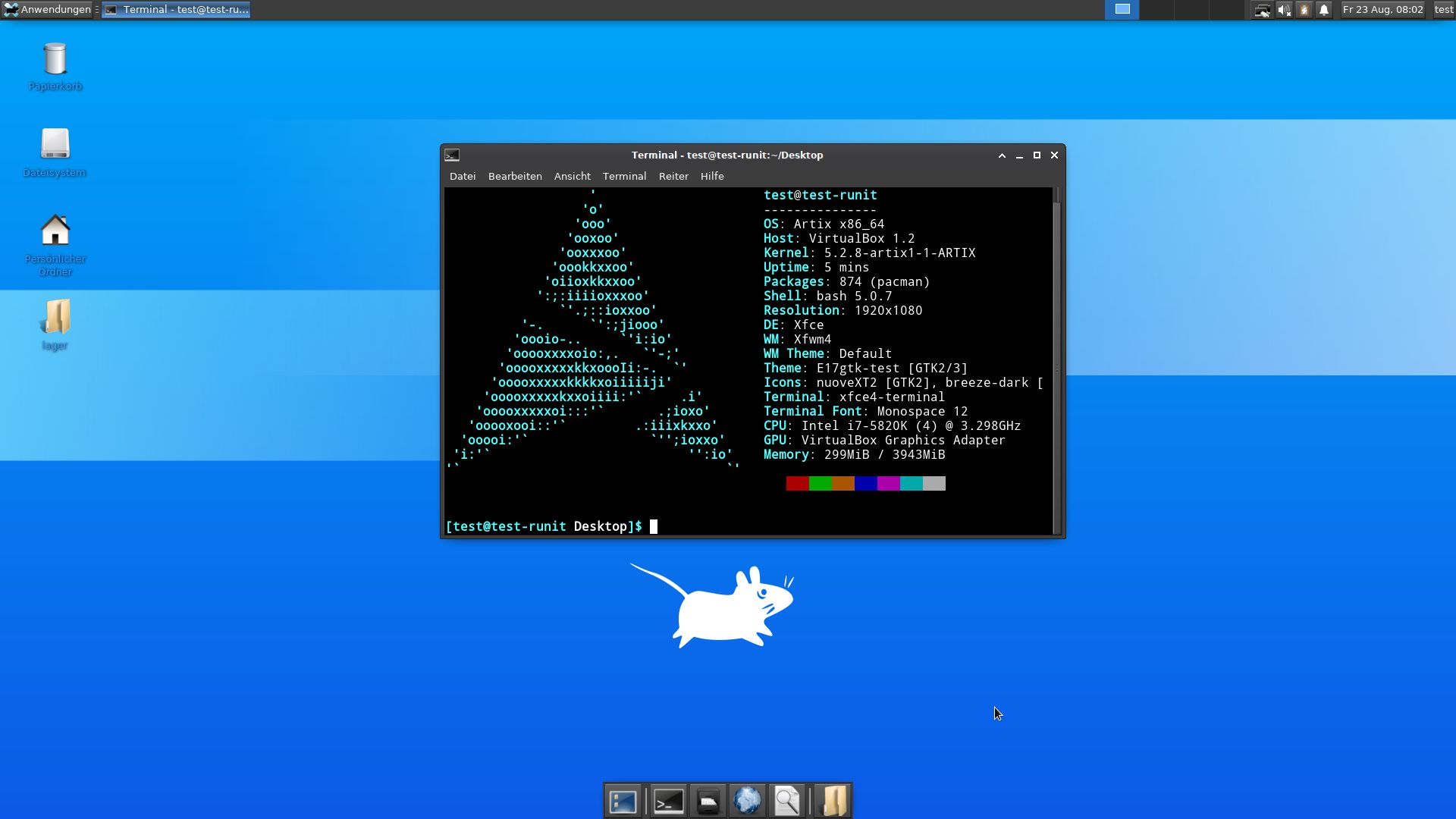Launch terminal emulator from dock
Screen dimensions: 1456x819
click(669, 801)
